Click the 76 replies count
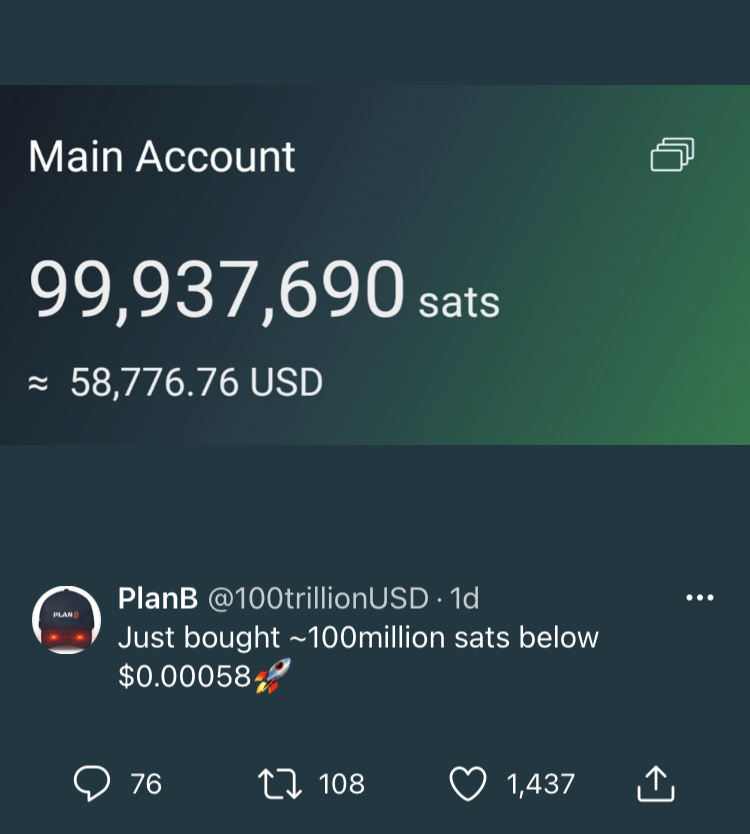The height and width of the screenshot is (834, 750). (146, 783)
